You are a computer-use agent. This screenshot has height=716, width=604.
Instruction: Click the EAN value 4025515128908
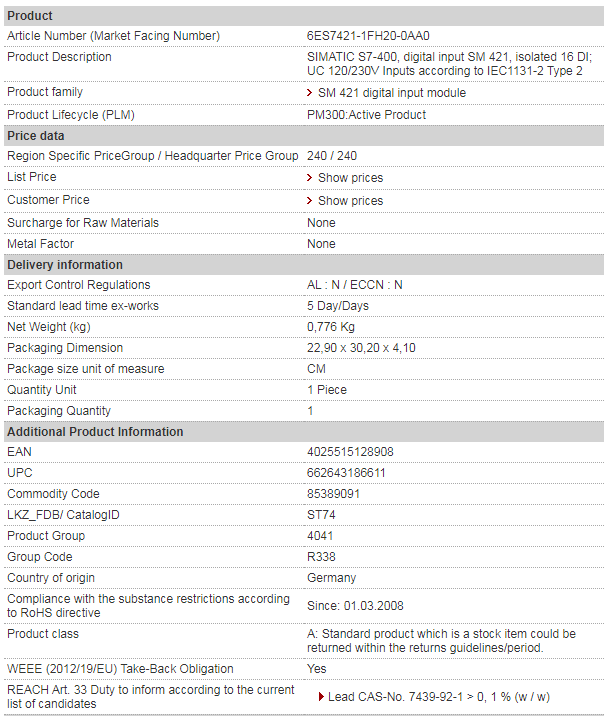pyautogui.click(x=350, y=452)
